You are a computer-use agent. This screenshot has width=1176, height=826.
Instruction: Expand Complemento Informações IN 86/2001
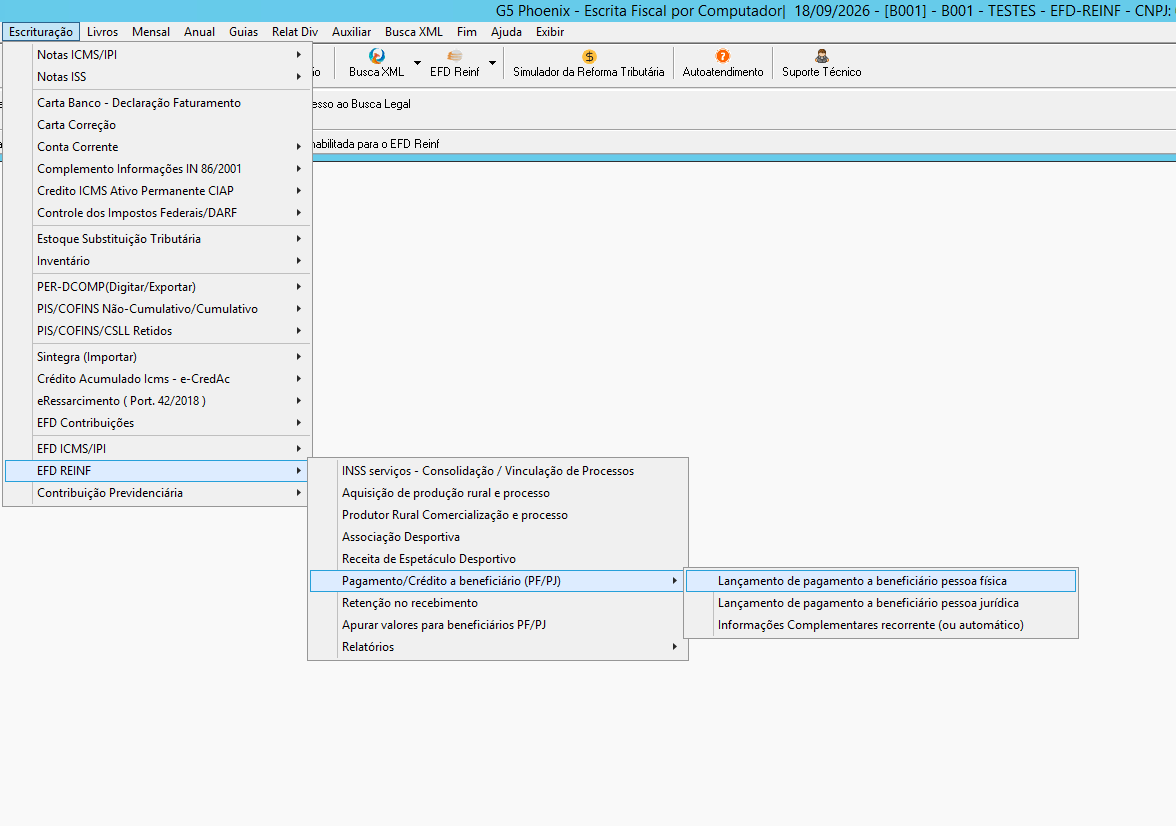(x=158, y=169)
